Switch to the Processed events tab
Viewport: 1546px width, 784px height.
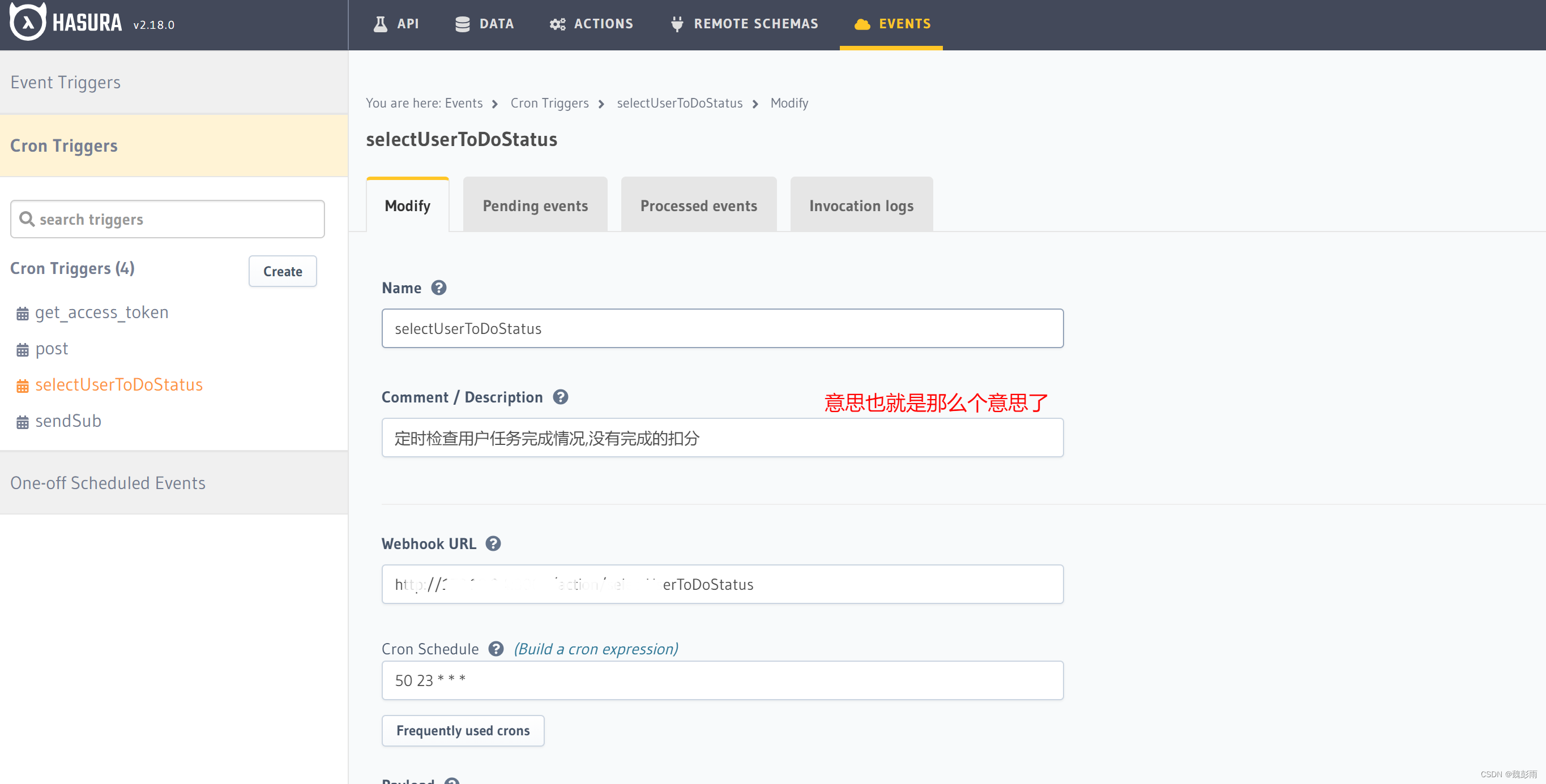tap(699, 205)
